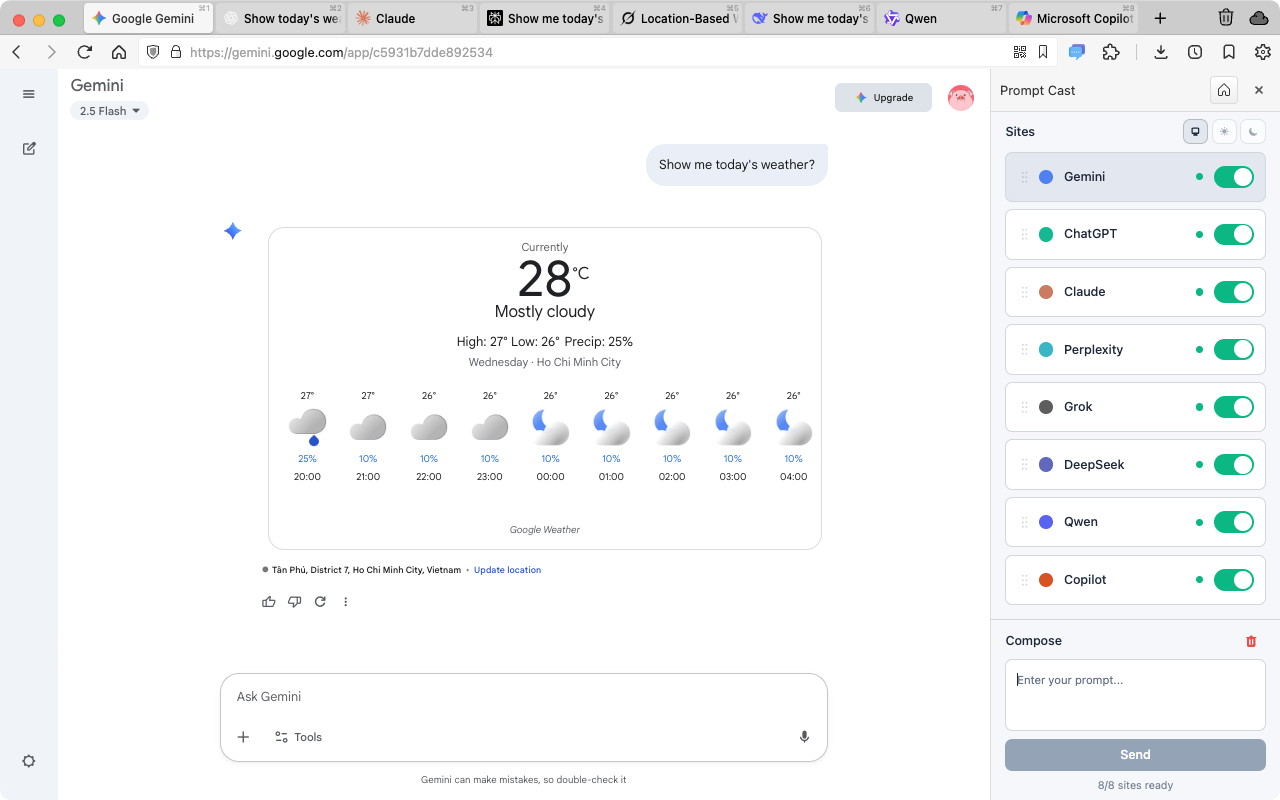Click the Prompt Cast home icon
1280x800 pixels.
pos(1223,90)
